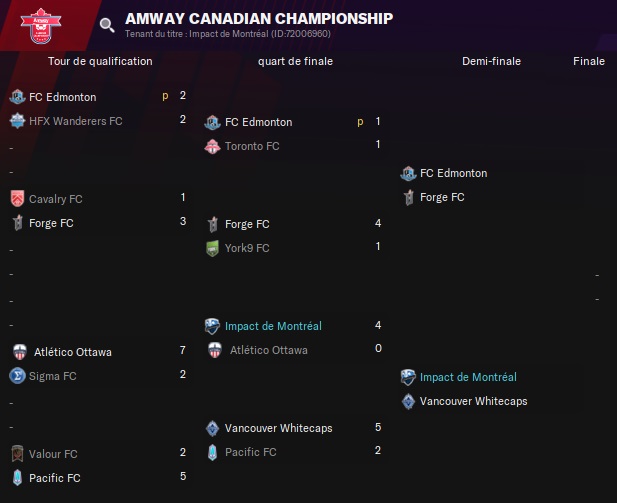Click Vancouver Whitecaps crest in the semi-final
Viewport: 617px width, 503px height.
[408, 401]
